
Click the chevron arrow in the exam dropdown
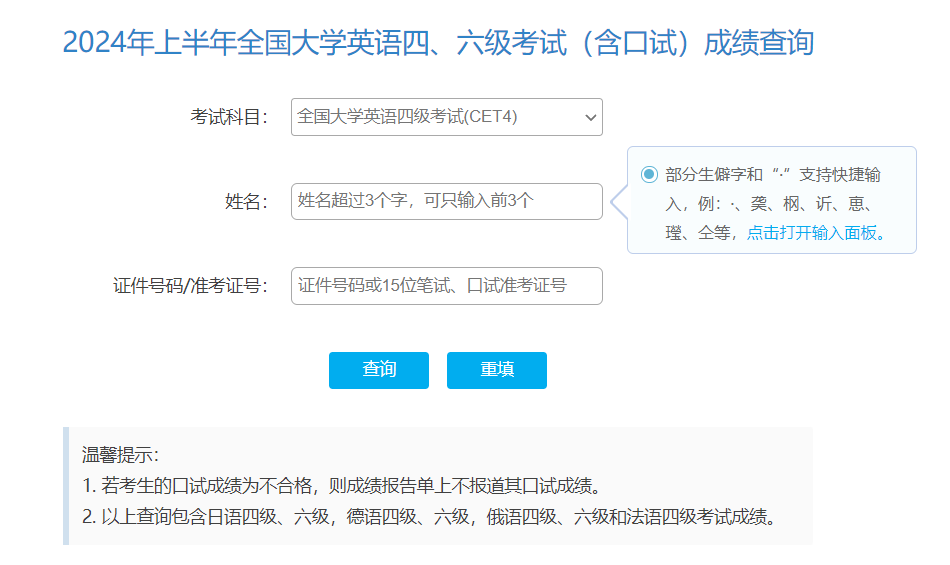(x=589, y=118)
